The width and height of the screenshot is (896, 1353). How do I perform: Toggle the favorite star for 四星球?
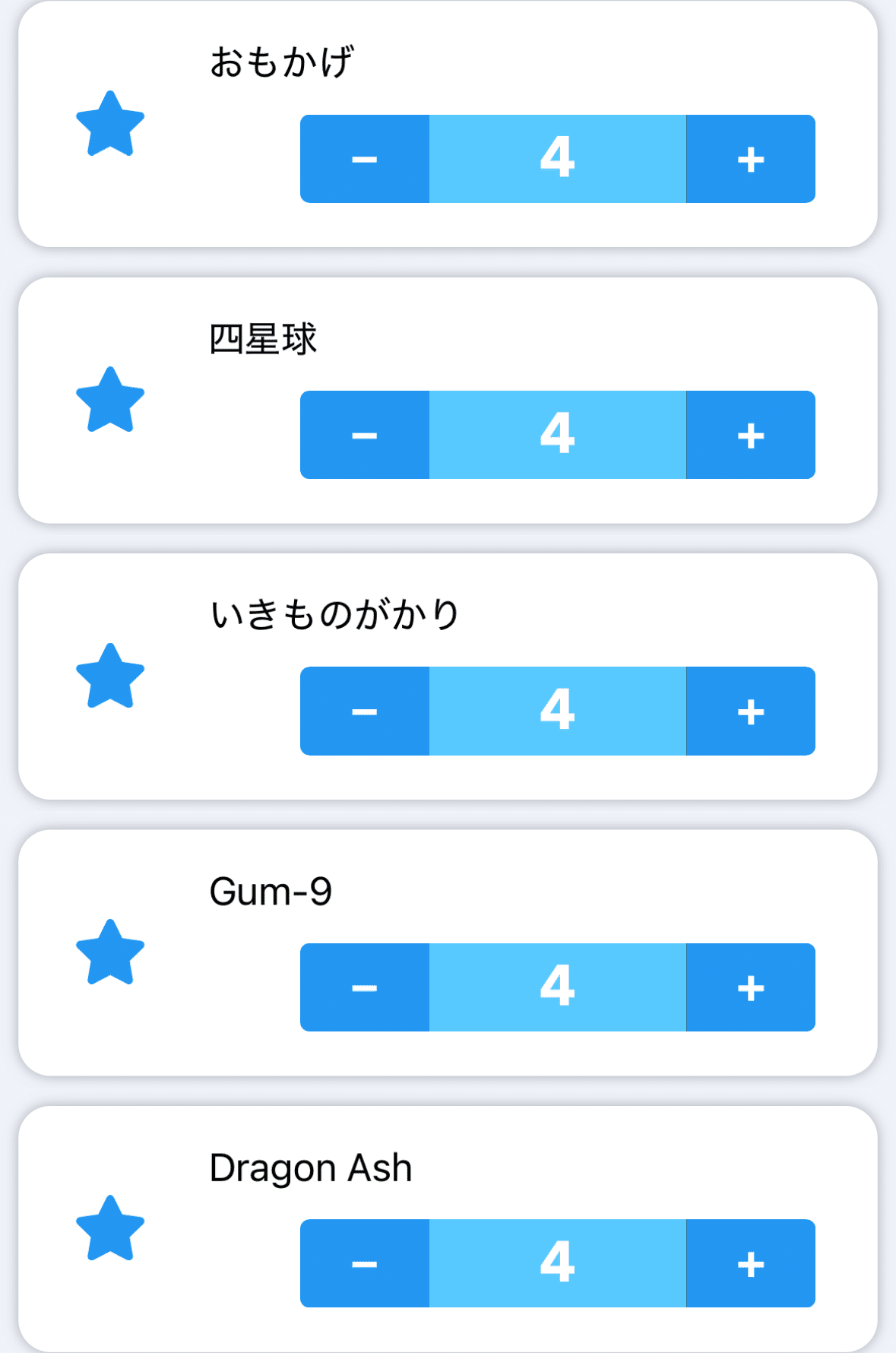coord(110,401)
